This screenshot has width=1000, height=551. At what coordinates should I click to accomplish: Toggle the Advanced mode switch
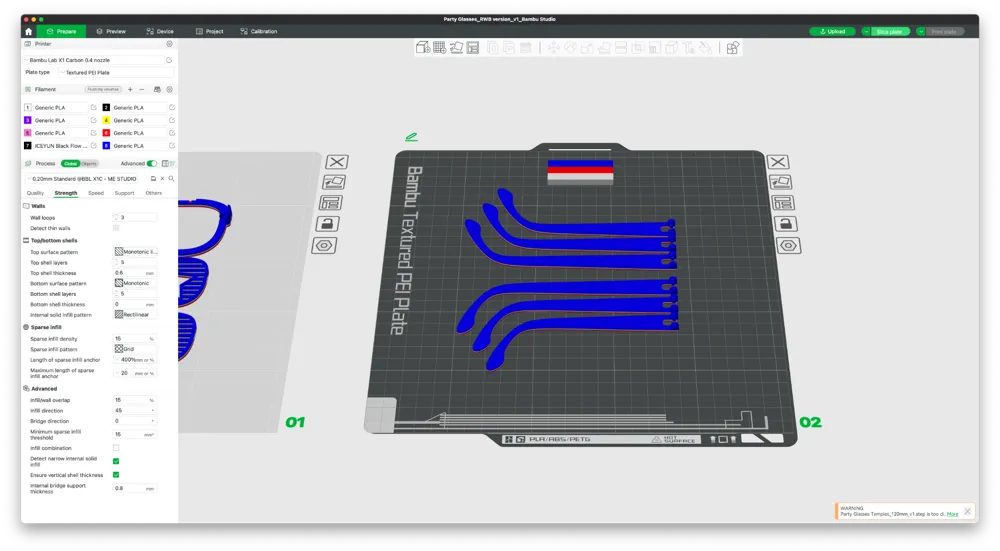coord(152,164)
